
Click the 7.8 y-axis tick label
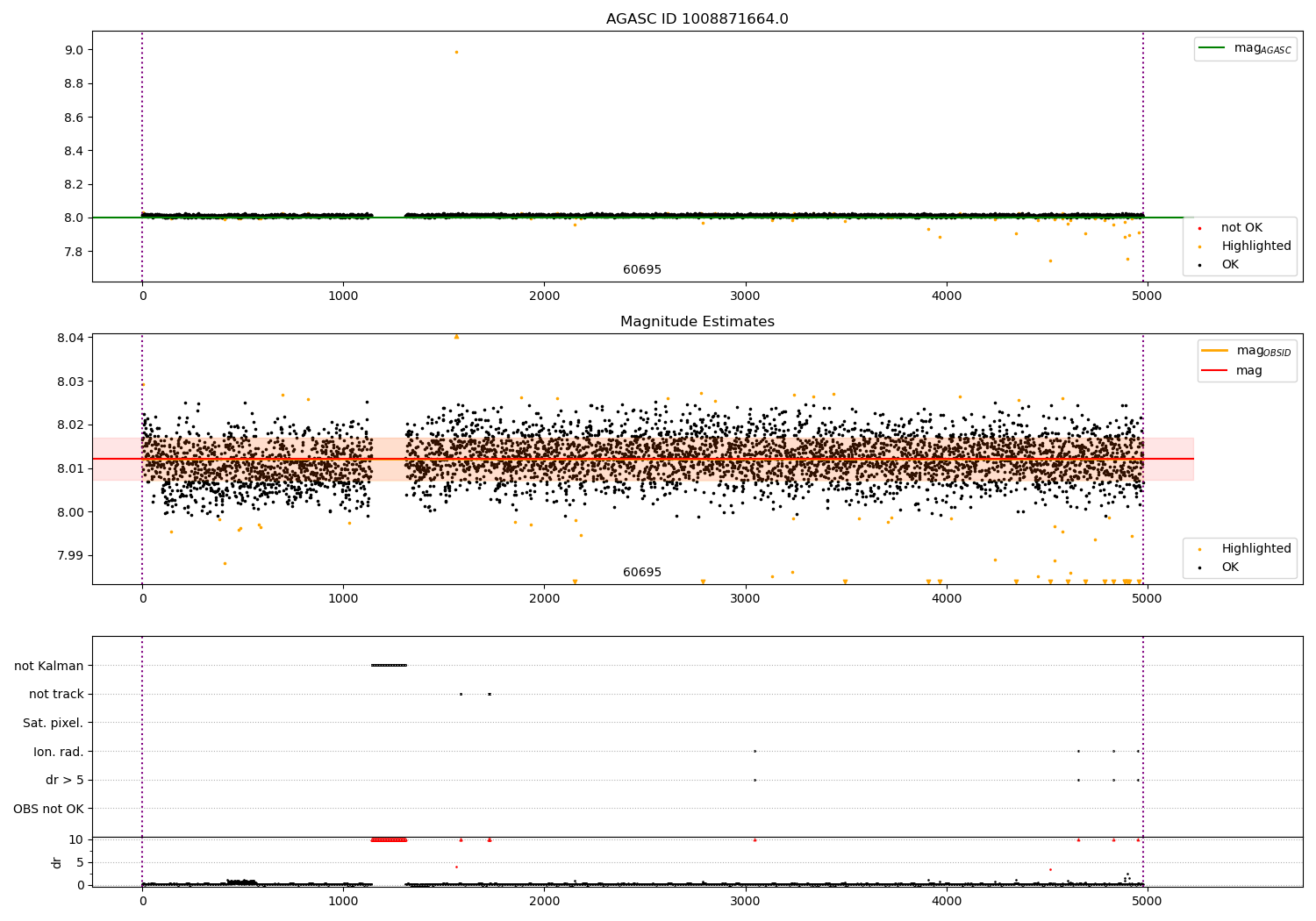click(x=74, y=252)
